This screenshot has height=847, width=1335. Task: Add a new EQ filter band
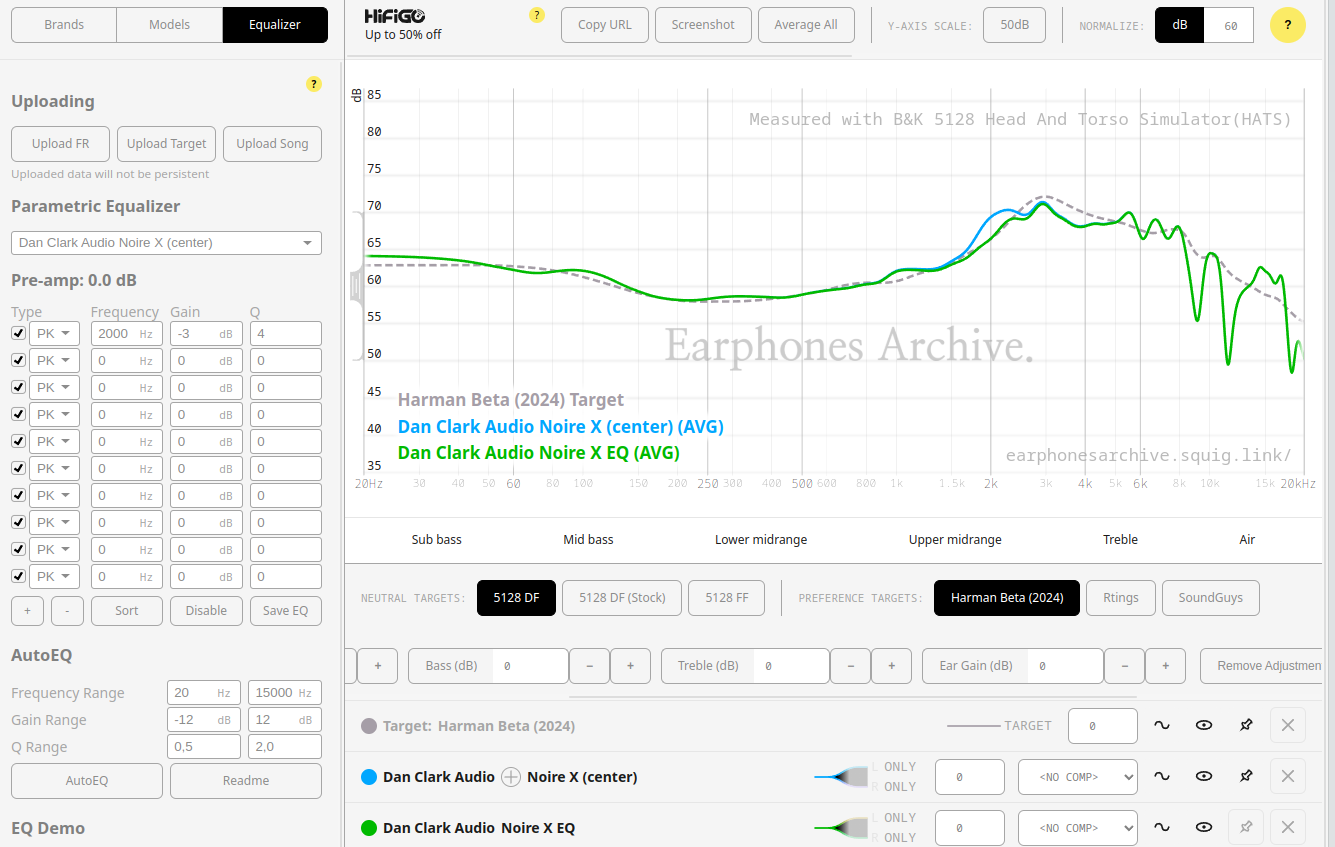click(27, 611)
